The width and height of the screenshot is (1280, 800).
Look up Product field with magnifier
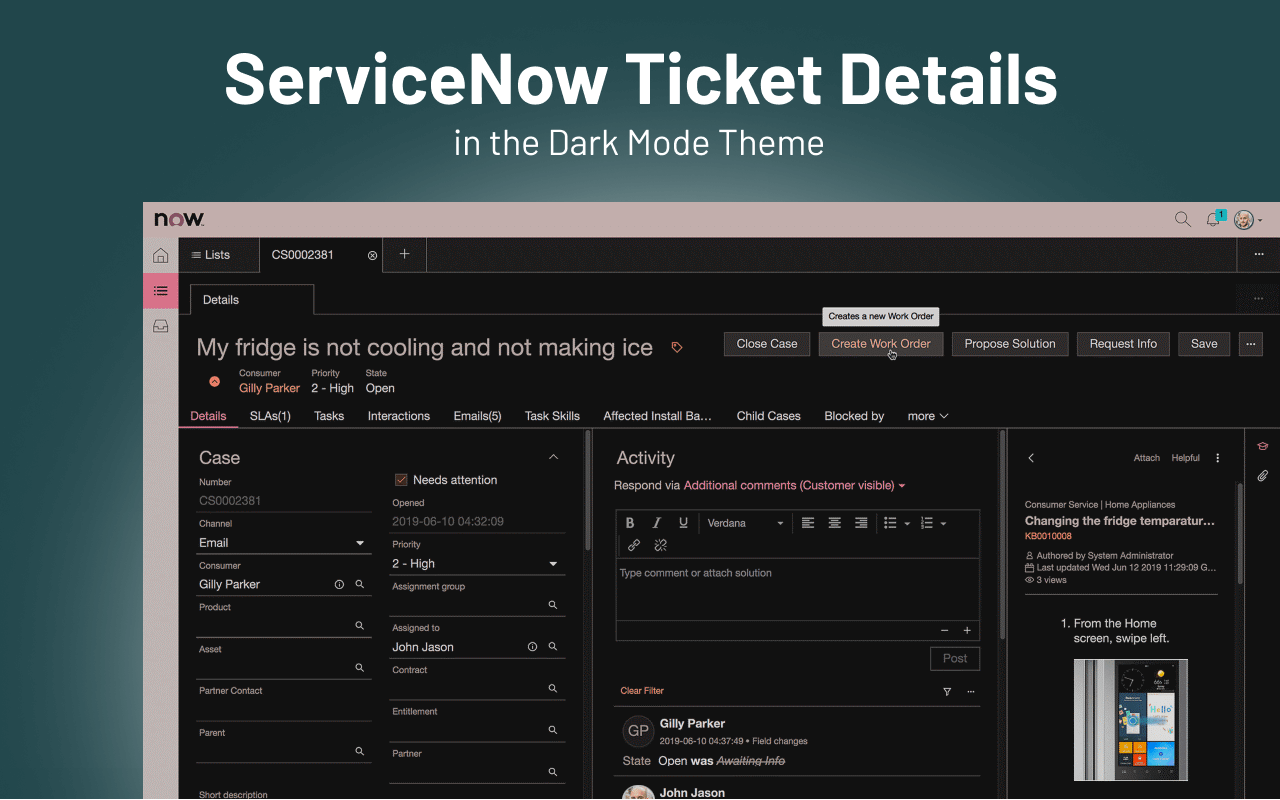[360, 626]
